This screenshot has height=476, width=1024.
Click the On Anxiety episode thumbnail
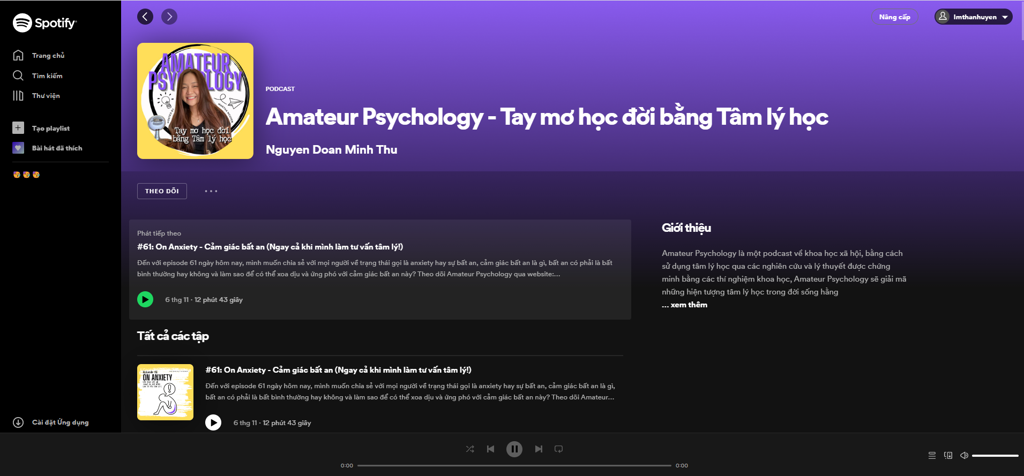coord(165,392)
